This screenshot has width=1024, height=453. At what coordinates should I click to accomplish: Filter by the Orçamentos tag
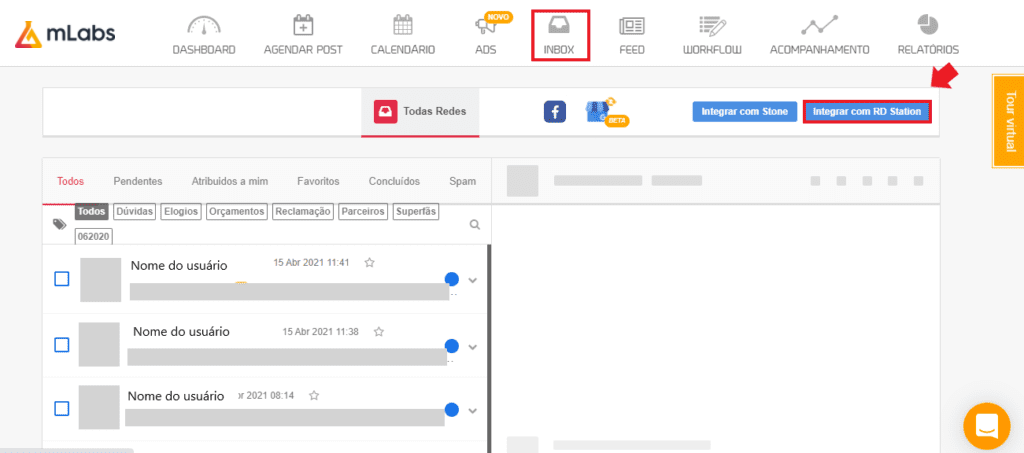[x=237, y=211]
